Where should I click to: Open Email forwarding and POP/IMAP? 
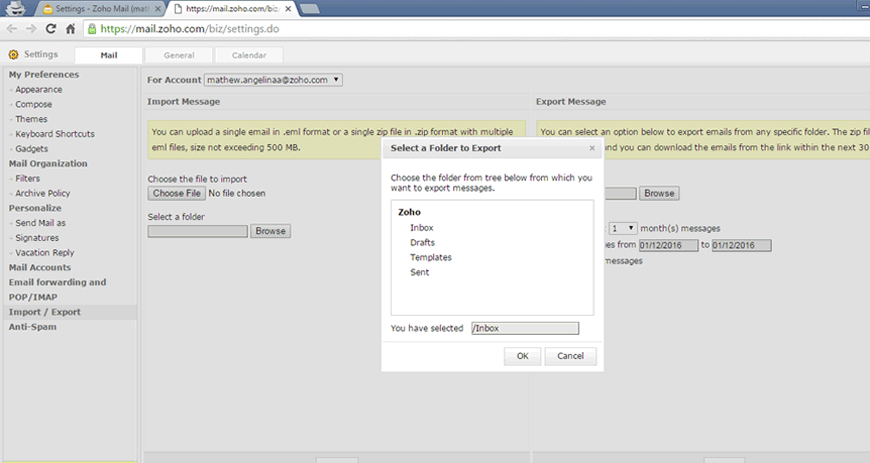57,289
